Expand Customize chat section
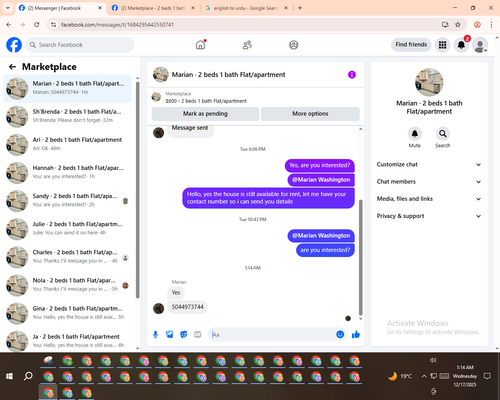The image size is (500, 400). click(429, 164)
